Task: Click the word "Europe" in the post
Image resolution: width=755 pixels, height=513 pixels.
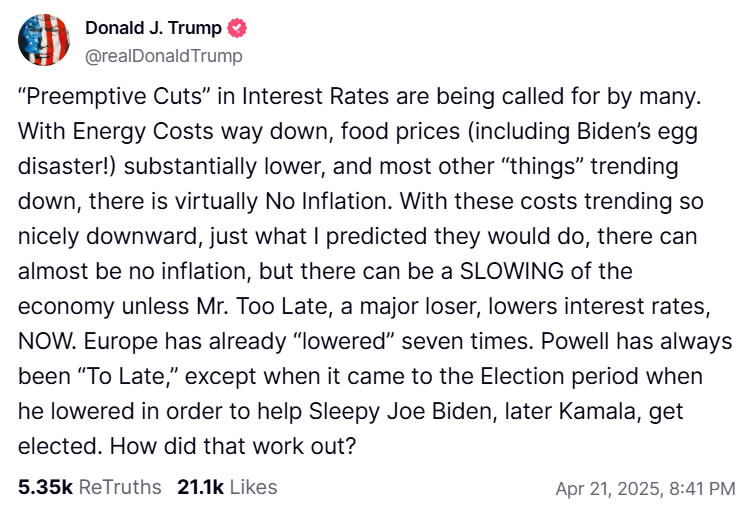Action: (x=116, y=343)
